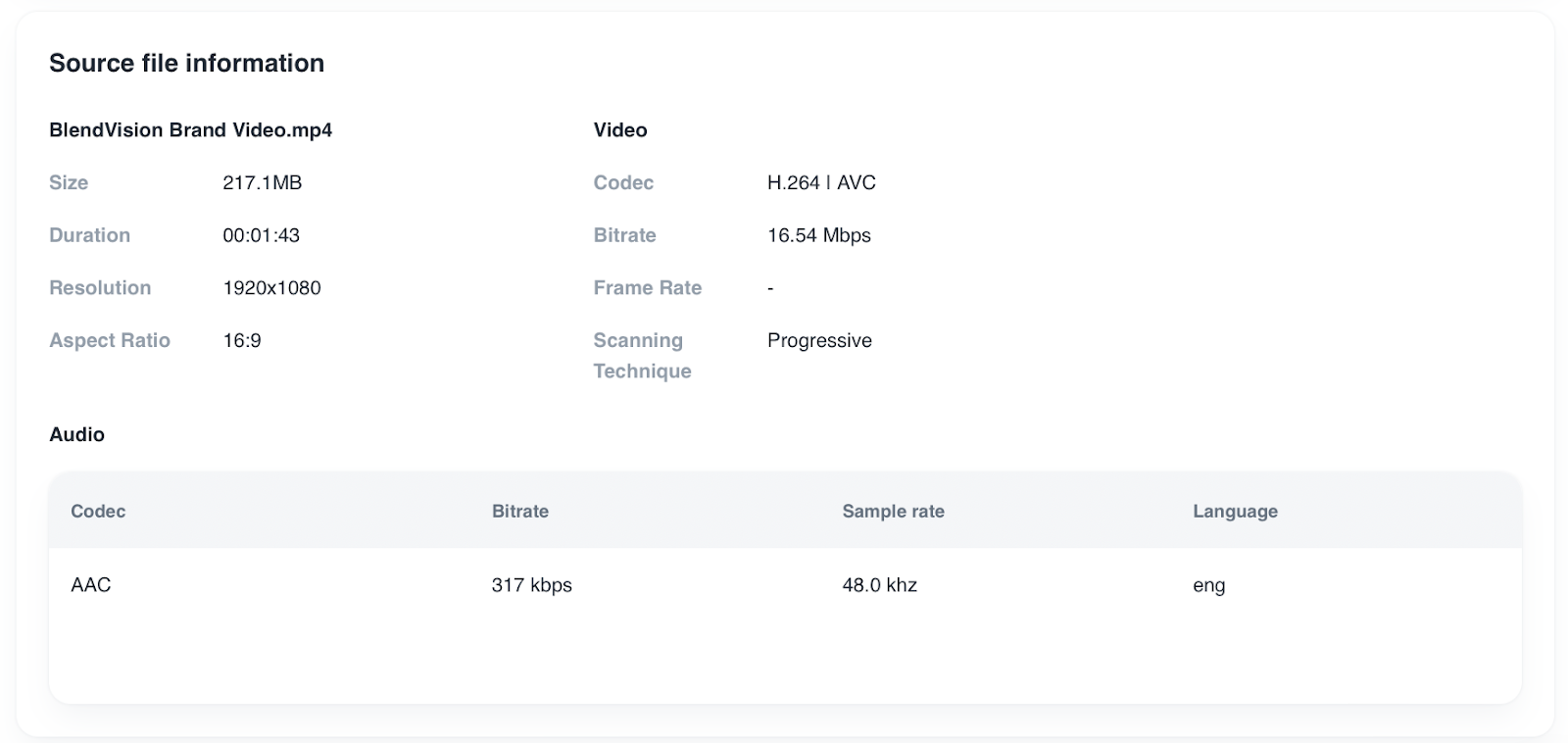
Task: Click the Progressive scanning value
Action: point(819,340)
